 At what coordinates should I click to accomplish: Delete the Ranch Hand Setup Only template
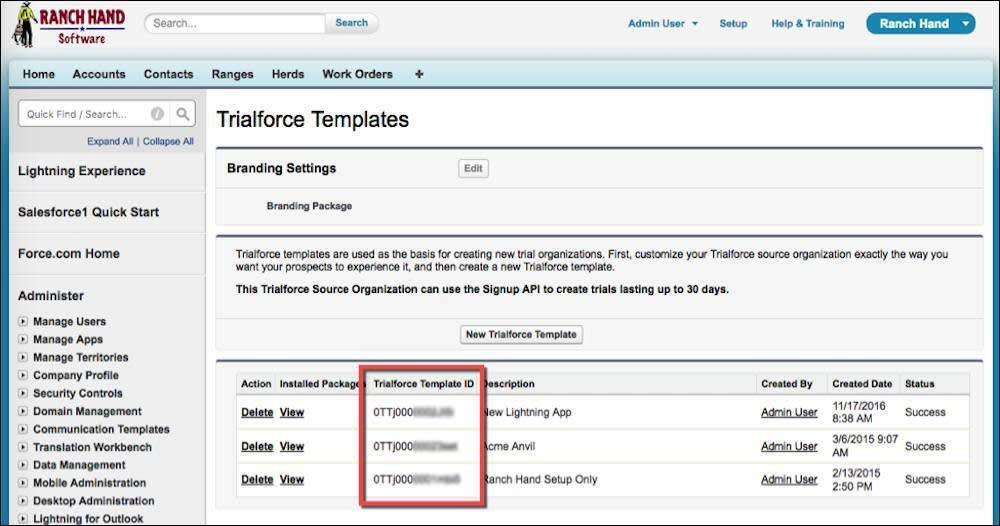click(x=257, y=479)
